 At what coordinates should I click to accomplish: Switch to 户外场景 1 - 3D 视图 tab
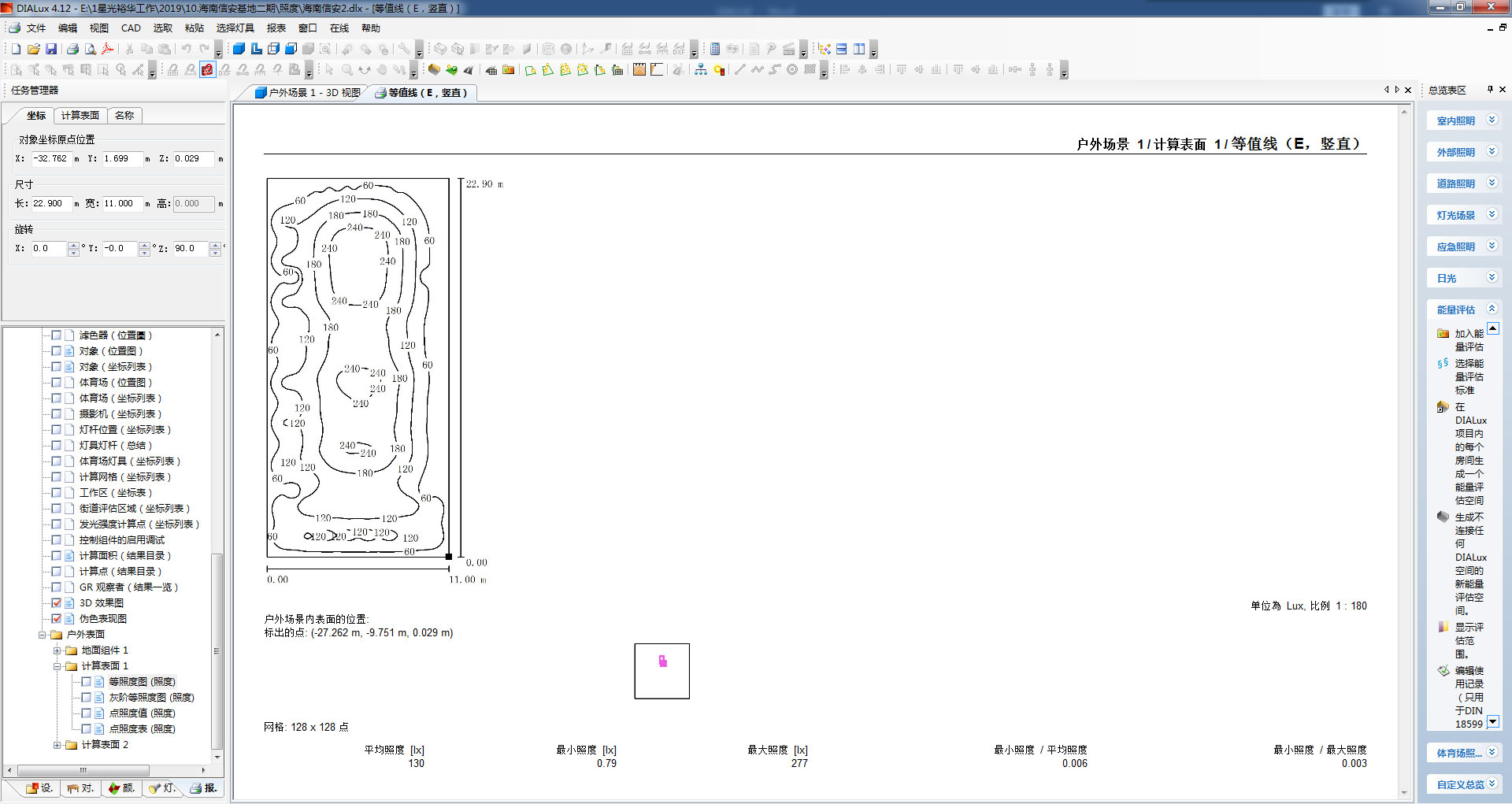click(x=307, y=93)
